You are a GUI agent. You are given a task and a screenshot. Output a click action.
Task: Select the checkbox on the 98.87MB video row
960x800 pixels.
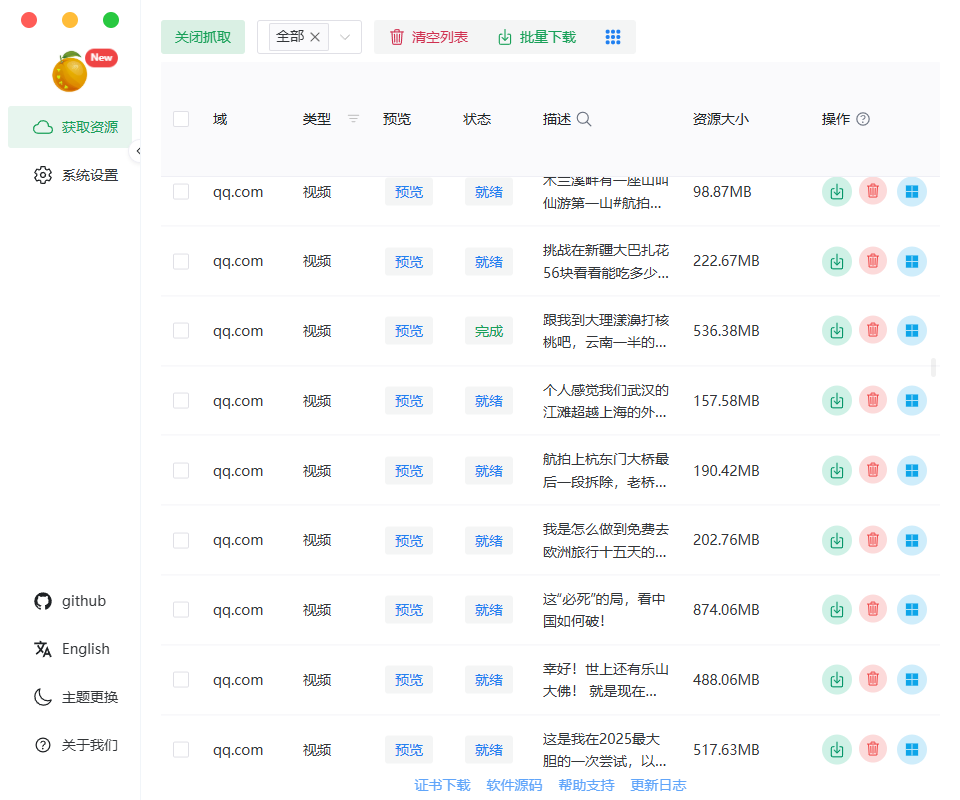click(x=180, y=191)
